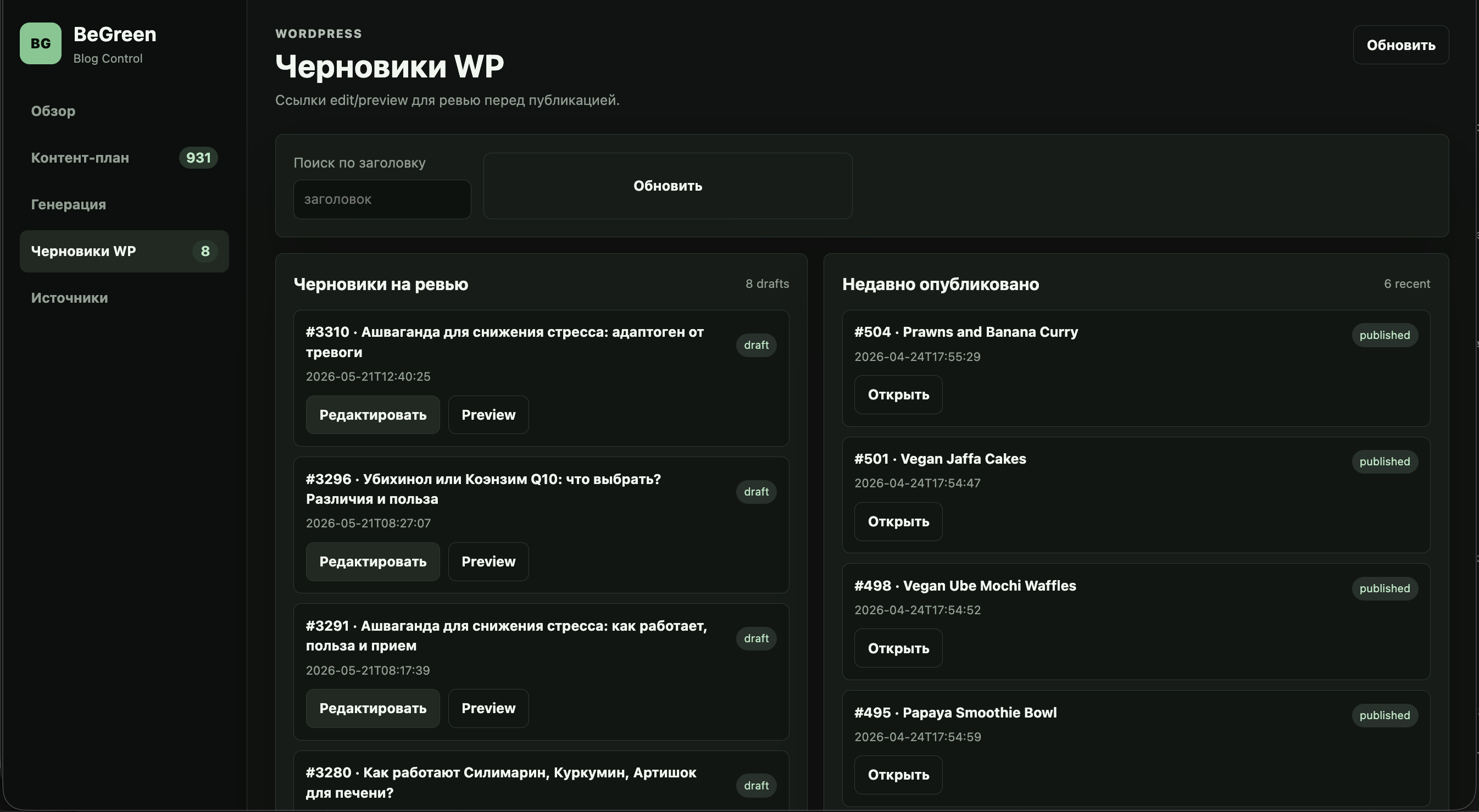Viewport: 1479px width, 812px height.
Task: Click the 8 badge on Черновики WP
Action: [x=205, y=251]
